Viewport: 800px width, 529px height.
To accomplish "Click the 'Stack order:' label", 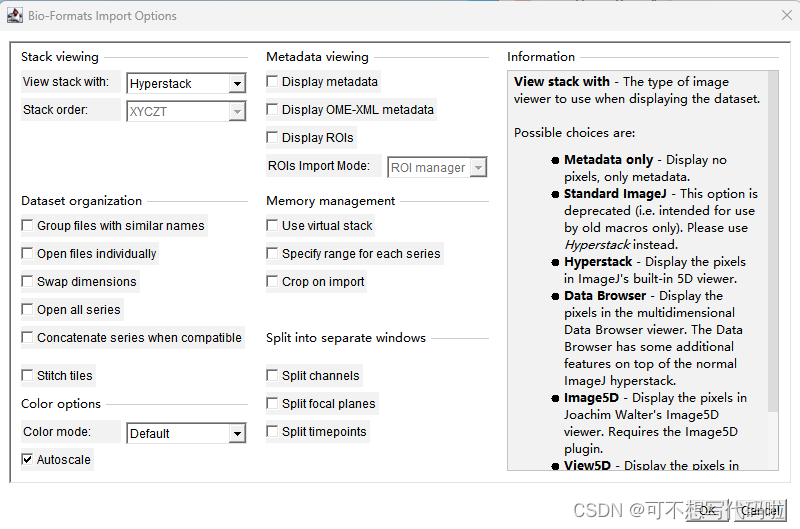I will (55, 110).
